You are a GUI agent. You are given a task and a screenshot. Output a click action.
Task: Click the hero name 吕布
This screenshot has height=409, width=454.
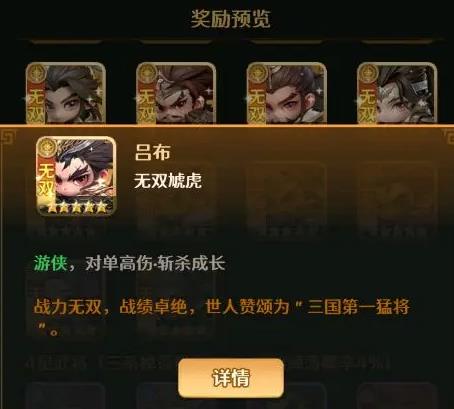[x=153, y=152]
